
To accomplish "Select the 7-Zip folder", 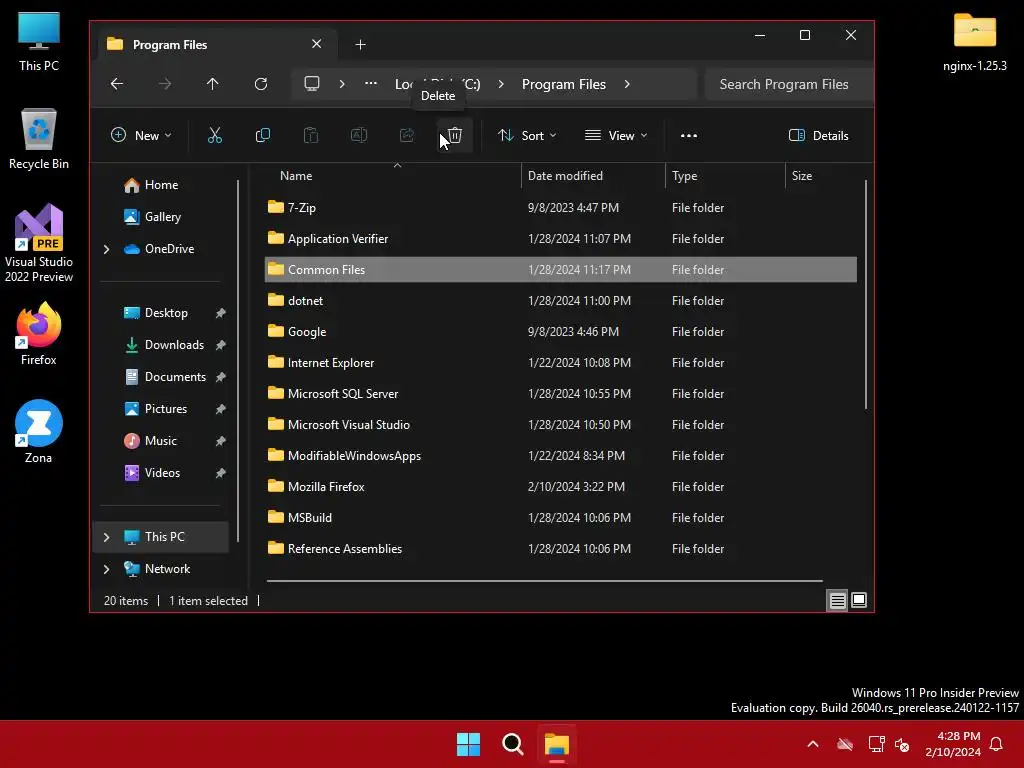I will 560,208.
